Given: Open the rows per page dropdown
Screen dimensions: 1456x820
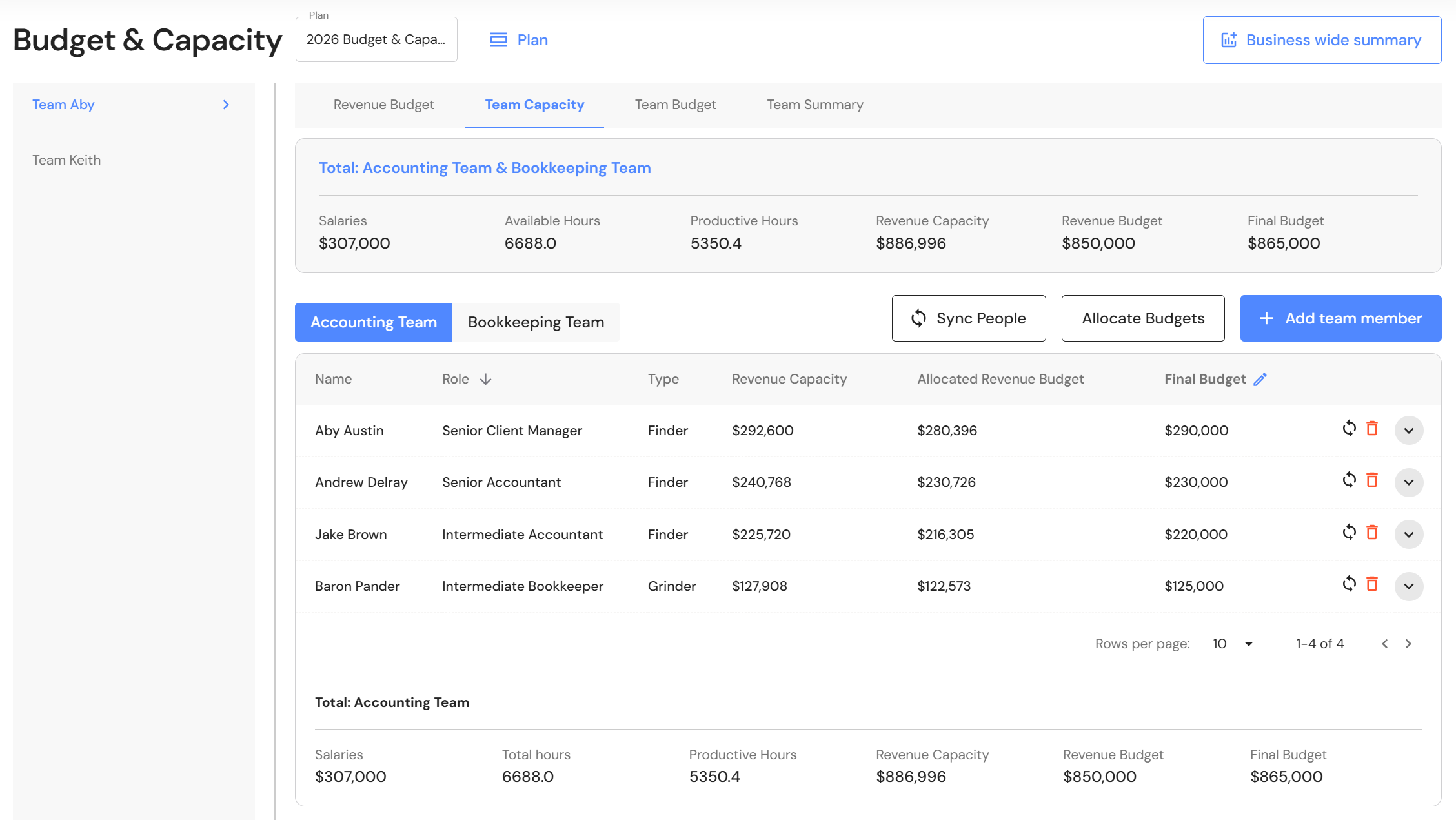Looking at the screenshot, I should (x=1233, y=644).
